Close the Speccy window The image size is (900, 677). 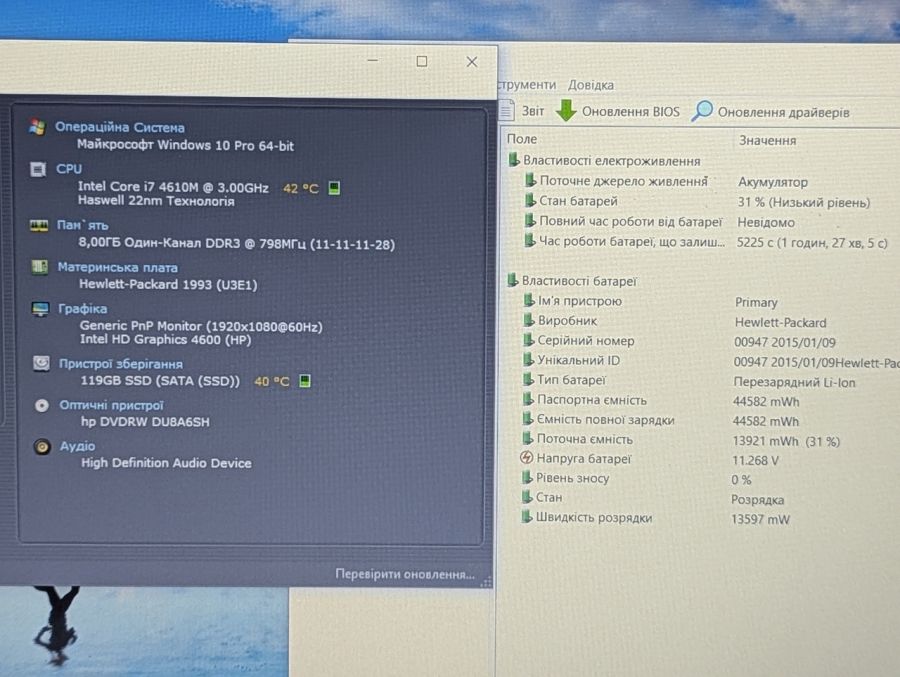pos(472,61)
